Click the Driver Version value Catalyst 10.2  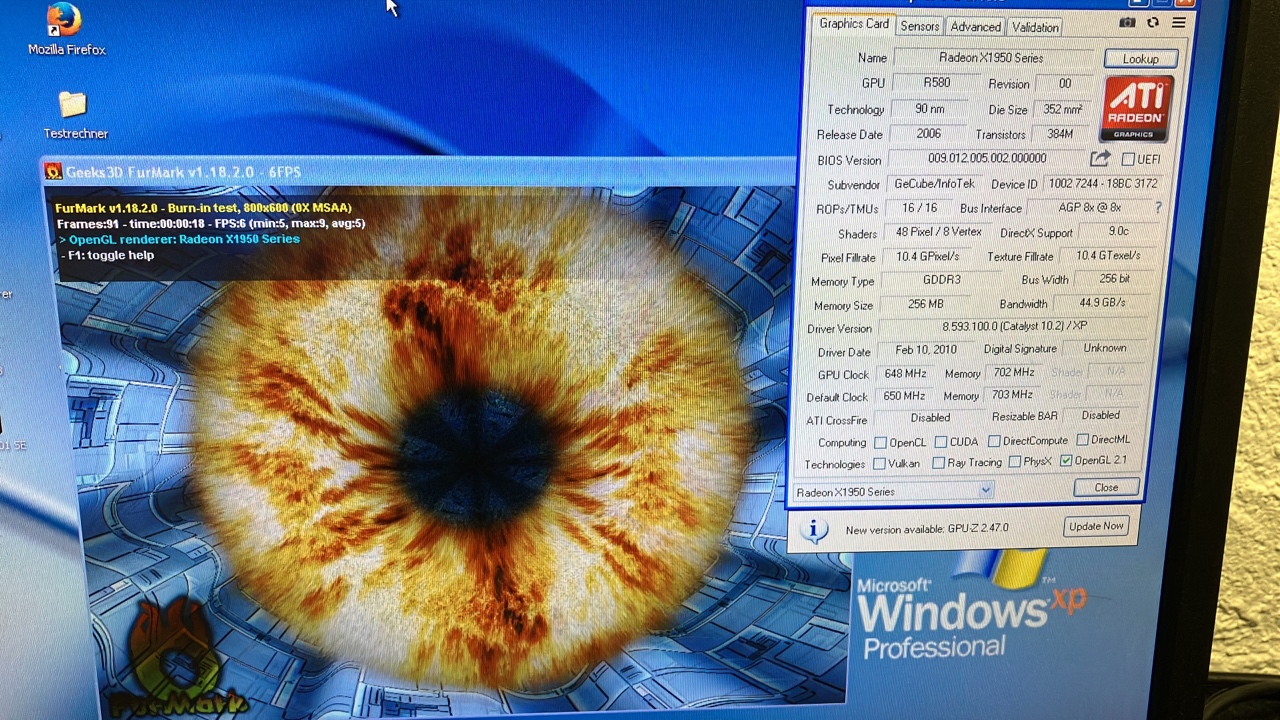1014,326
